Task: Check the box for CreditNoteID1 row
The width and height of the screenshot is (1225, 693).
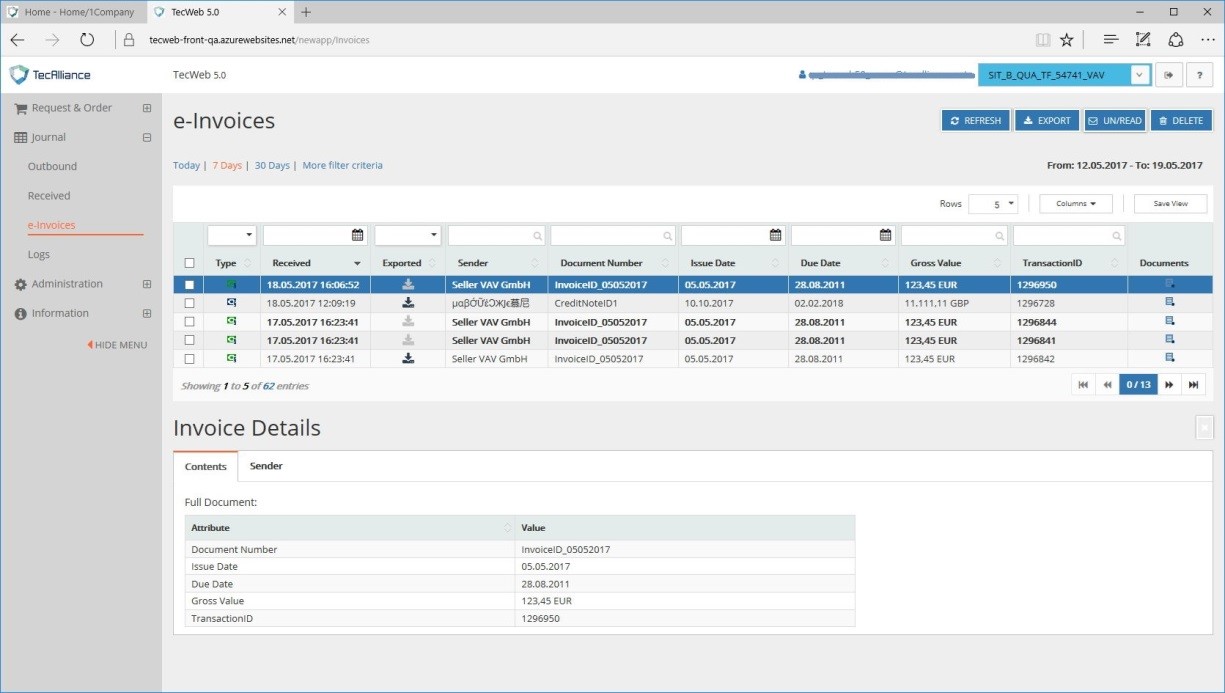Action: click(x=190, y=303)
